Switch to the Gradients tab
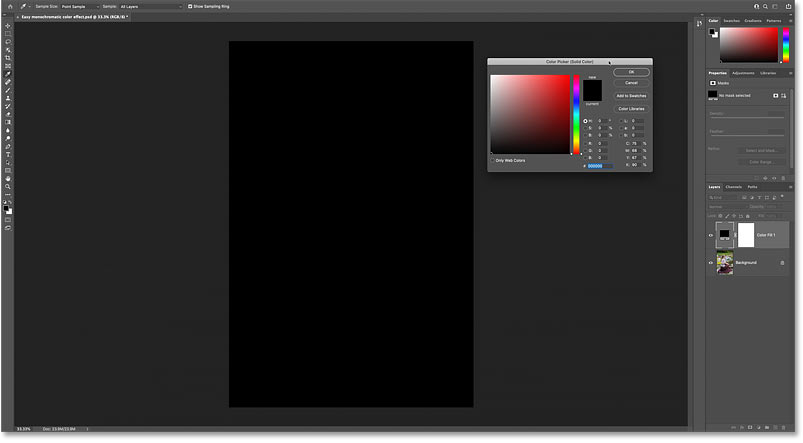The height and width of the screenshot is (443, 803). 753,21
